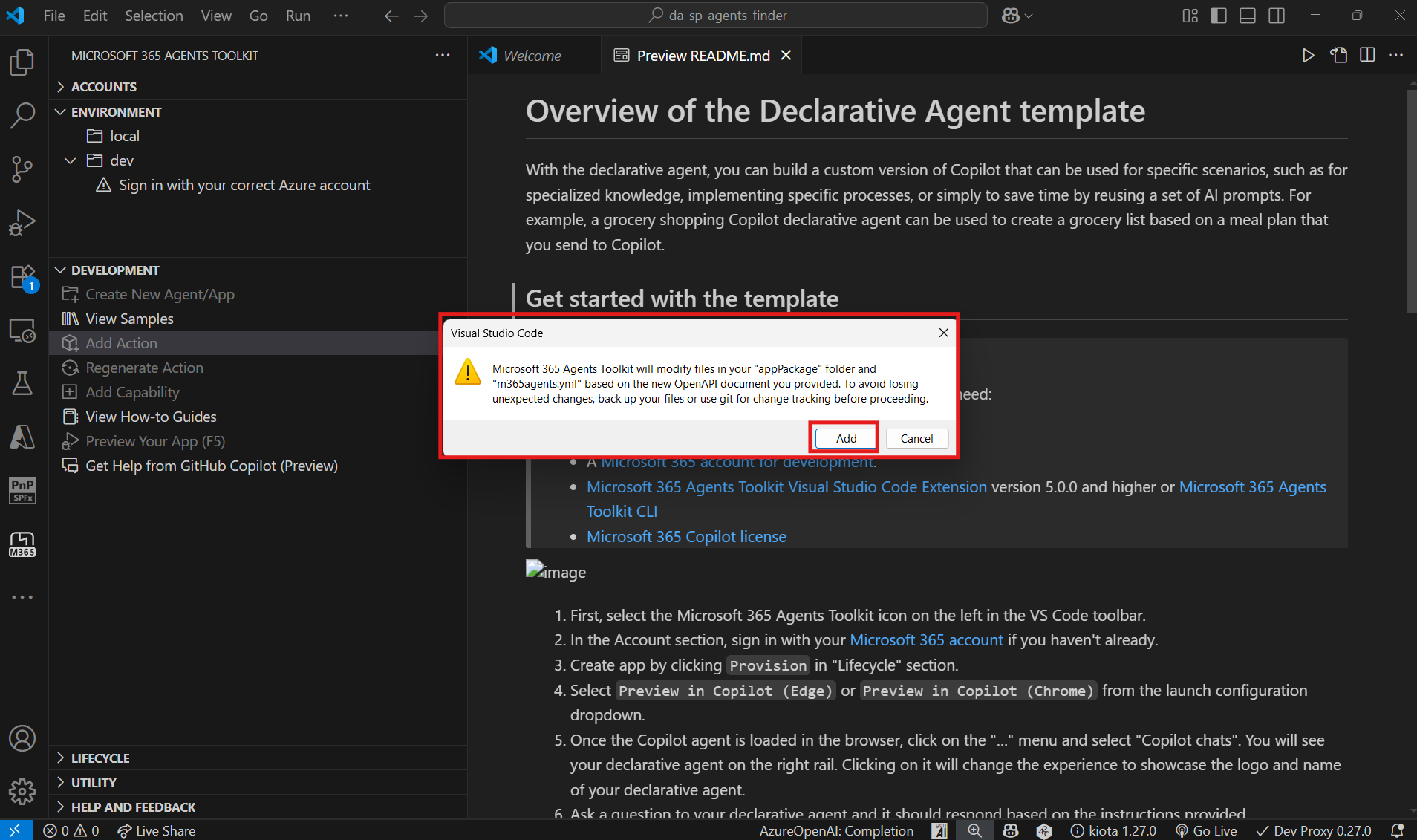The image size is (1417, 840).
Task: Click the README preview vertical scrollbar
Action: coord(1411,201)
